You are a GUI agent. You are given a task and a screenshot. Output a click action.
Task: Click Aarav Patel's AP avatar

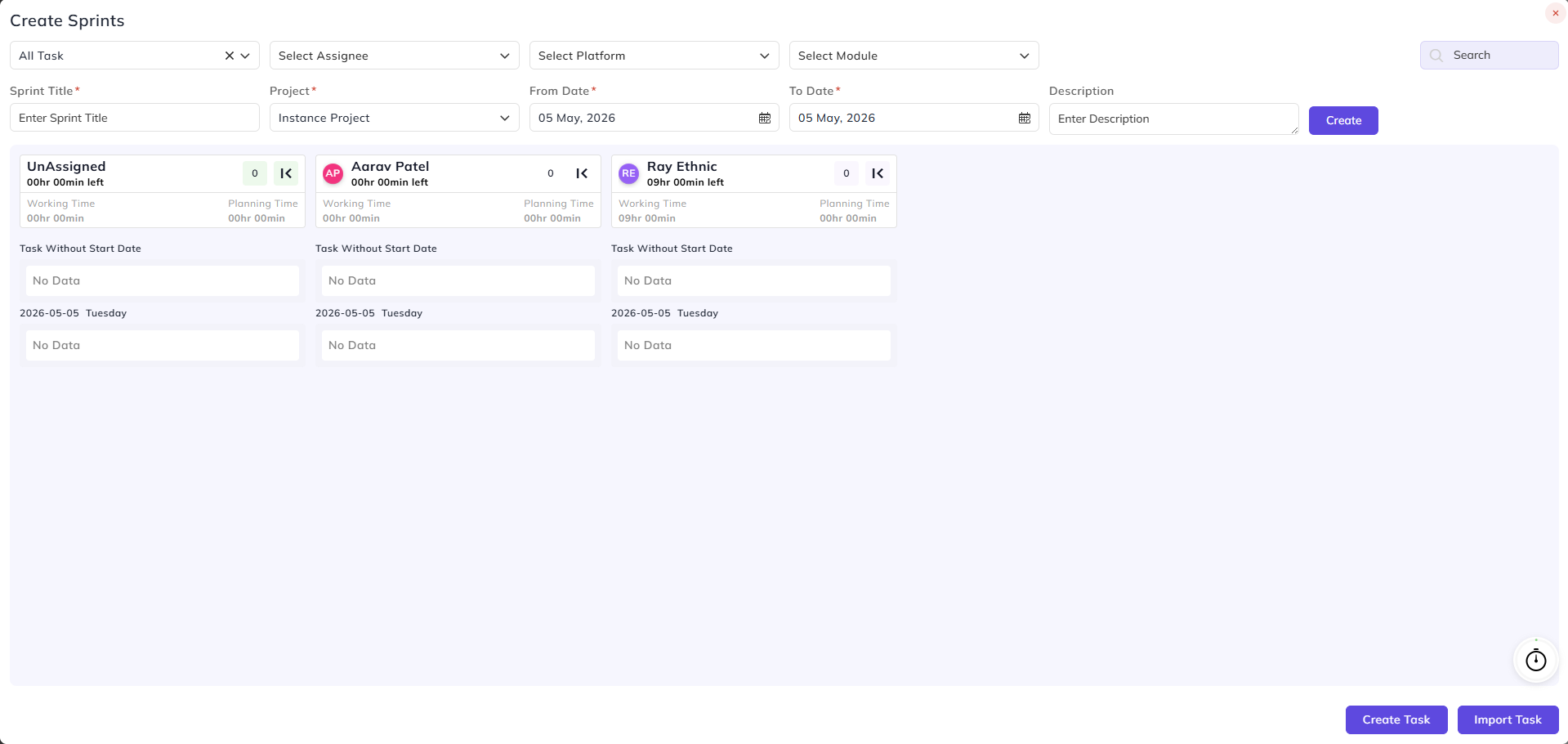tap(333, 173)
